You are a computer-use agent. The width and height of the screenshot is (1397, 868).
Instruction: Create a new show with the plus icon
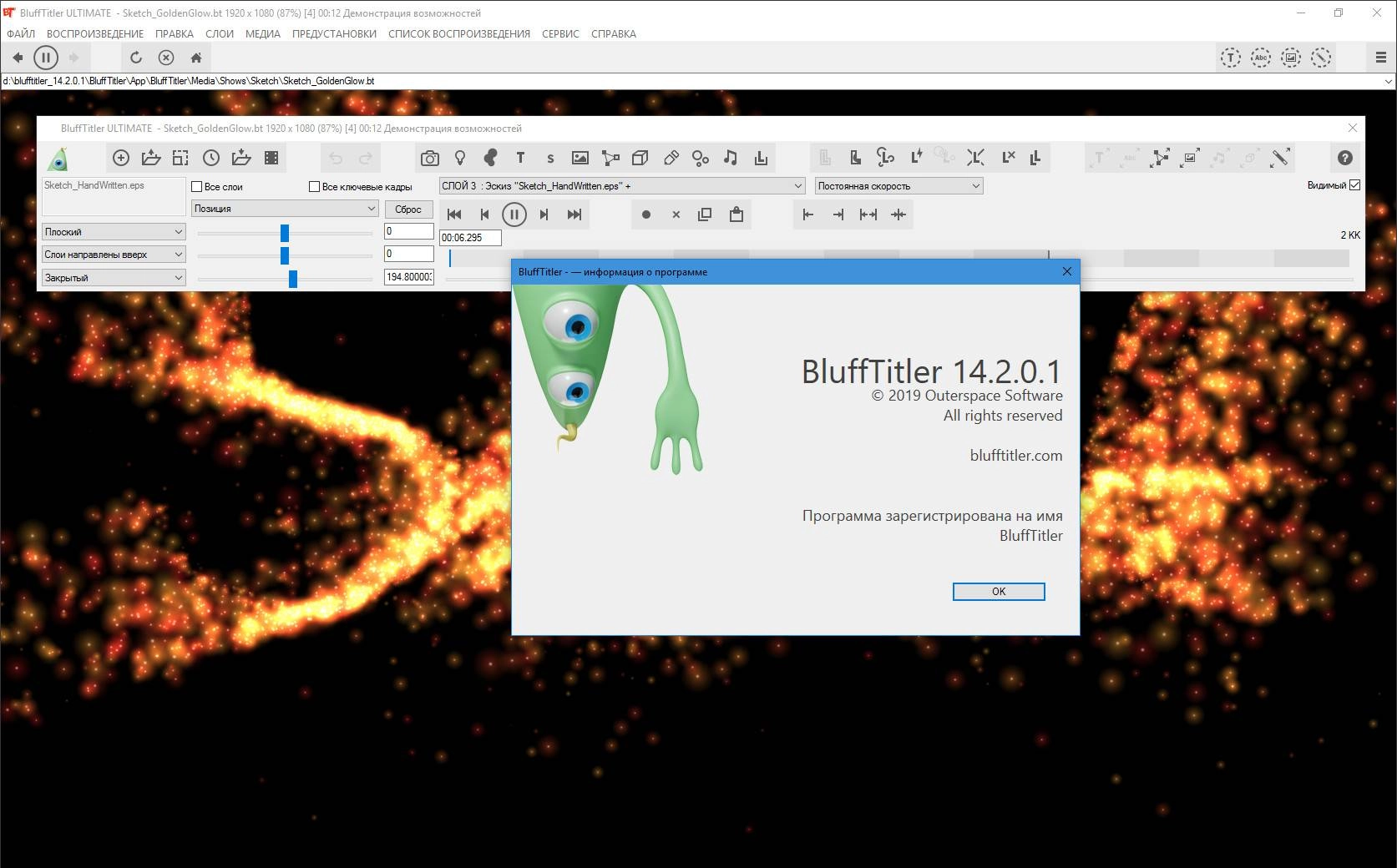tap(121, 158)
